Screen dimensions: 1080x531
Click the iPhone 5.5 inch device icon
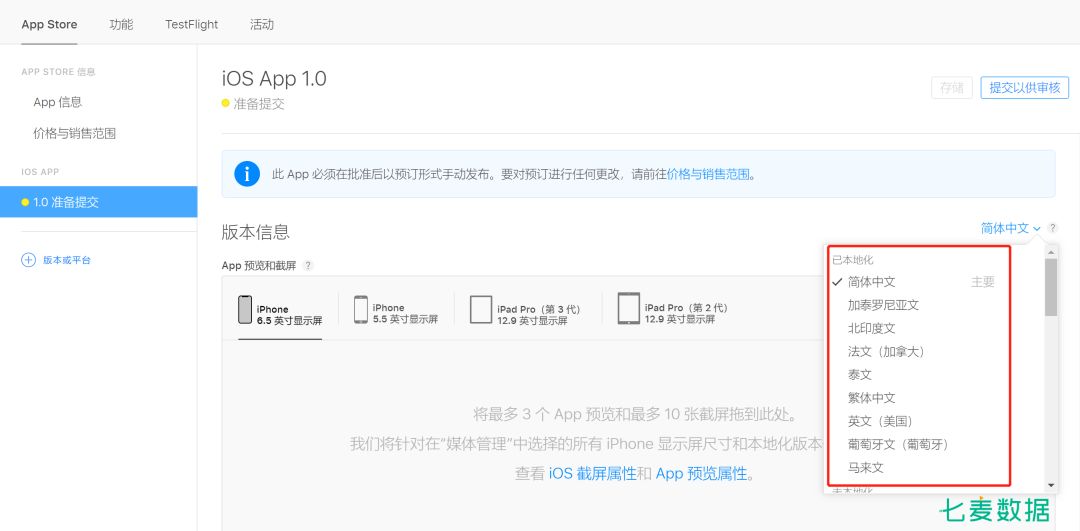(x=361, y=310)
